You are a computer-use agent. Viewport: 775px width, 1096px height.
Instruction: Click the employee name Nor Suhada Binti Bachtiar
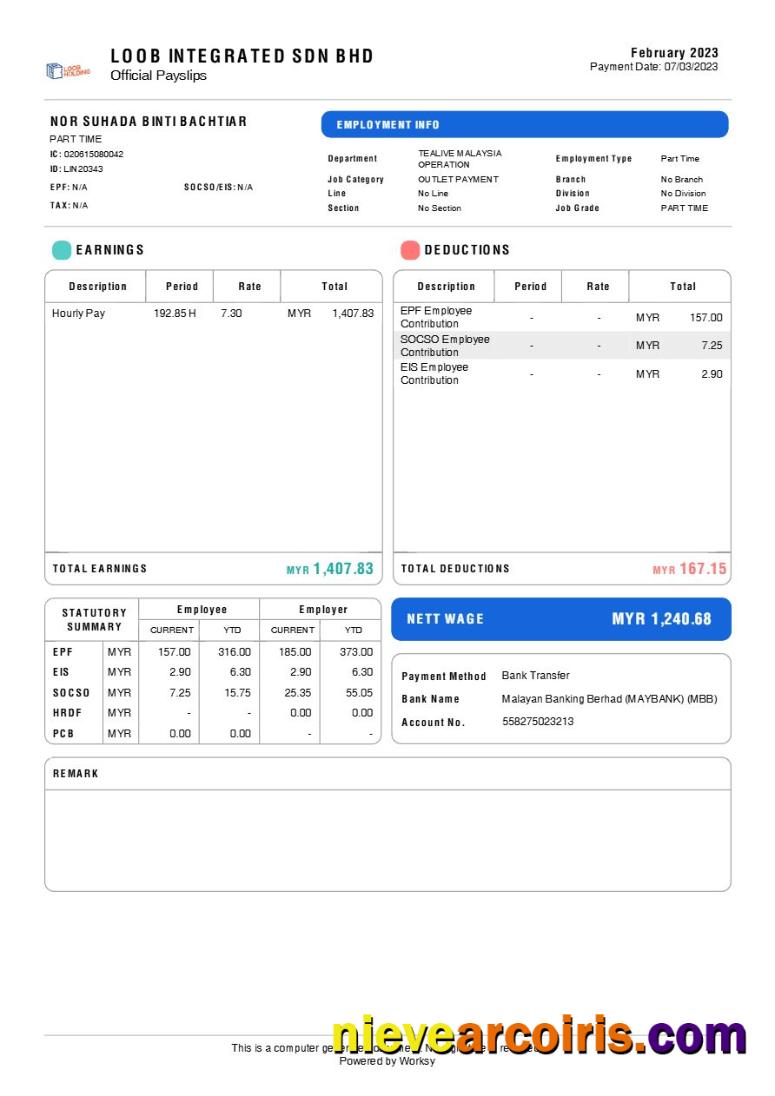[x=148, y=121]
